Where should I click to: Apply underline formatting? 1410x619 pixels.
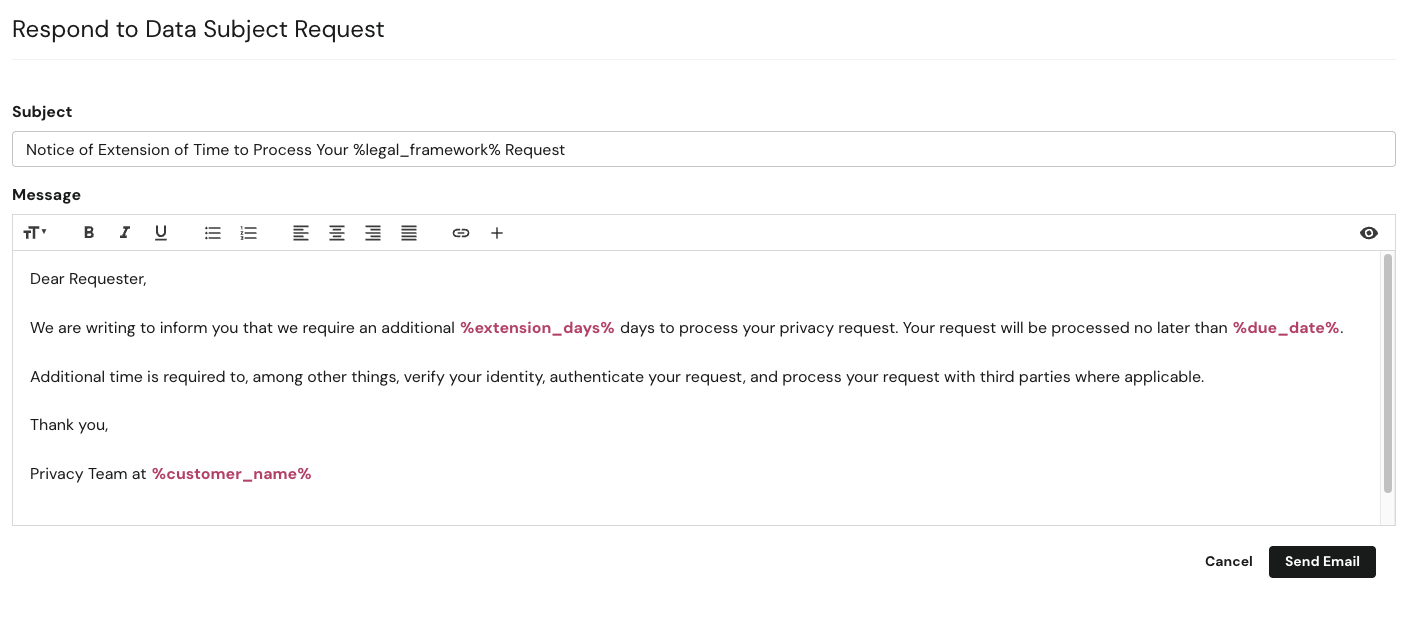160,232
